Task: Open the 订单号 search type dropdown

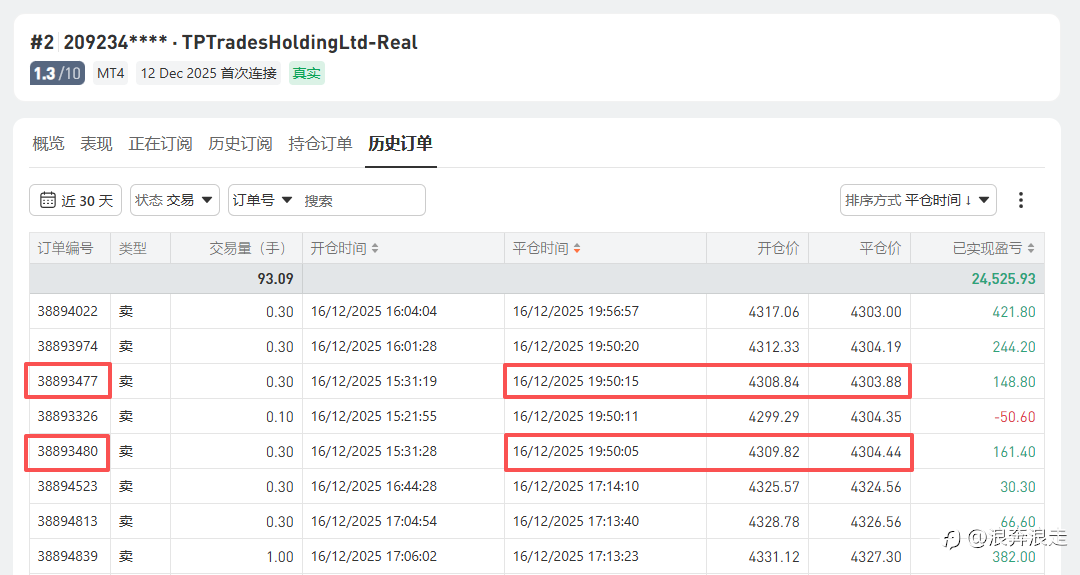Action: tap(262, 200)
